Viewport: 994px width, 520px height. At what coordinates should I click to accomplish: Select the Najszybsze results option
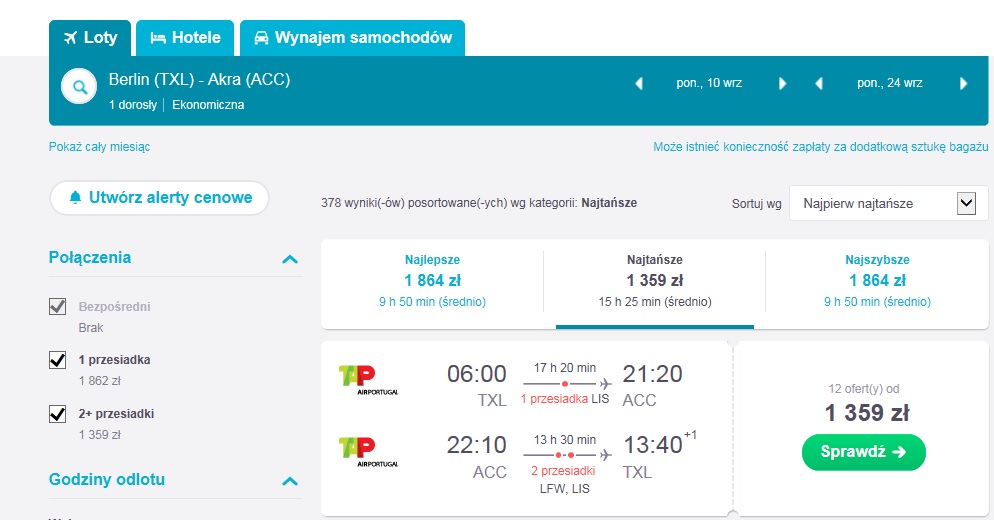pos(877,280)
